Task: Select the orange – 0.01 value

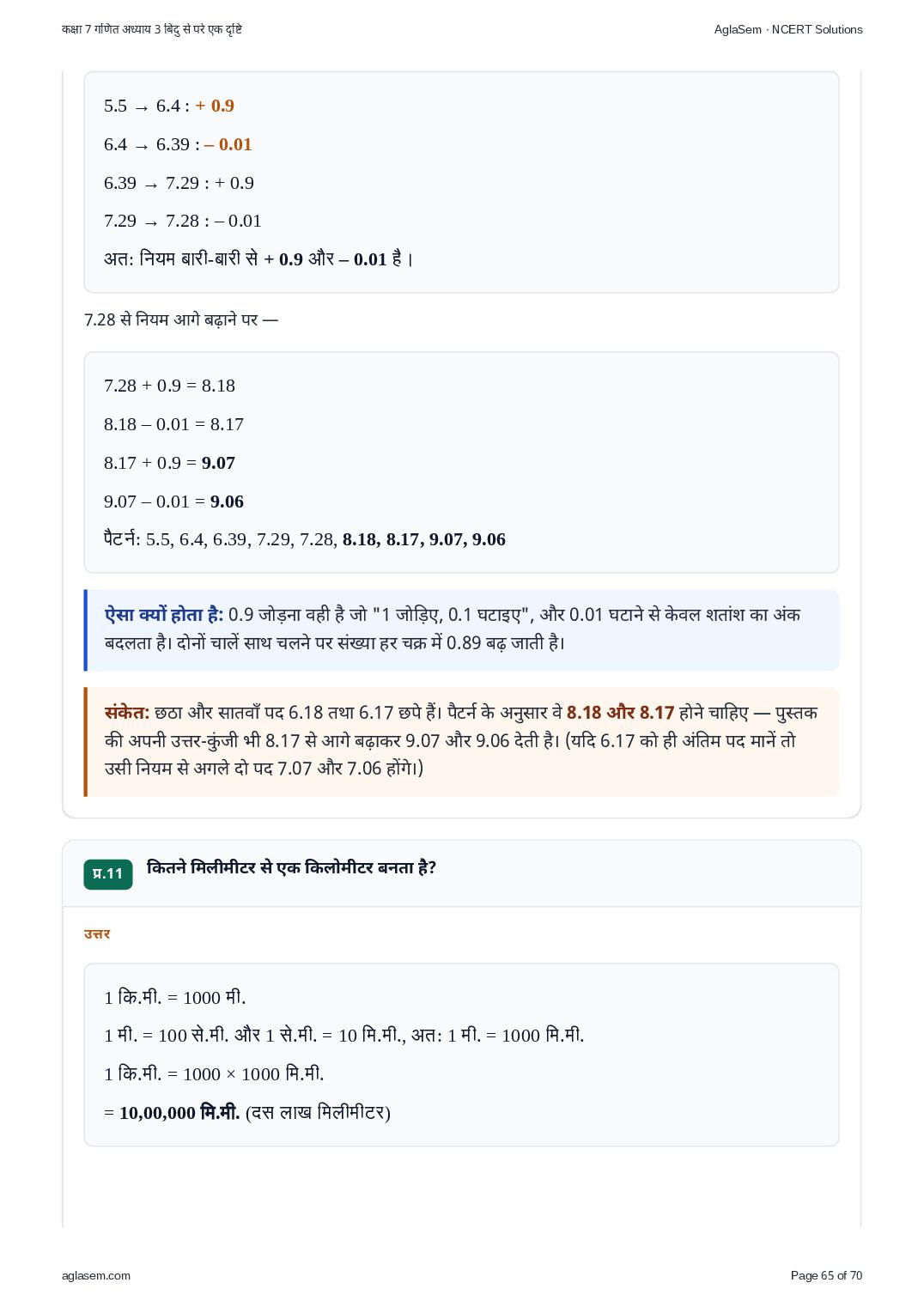Action: tap(228, 144)
